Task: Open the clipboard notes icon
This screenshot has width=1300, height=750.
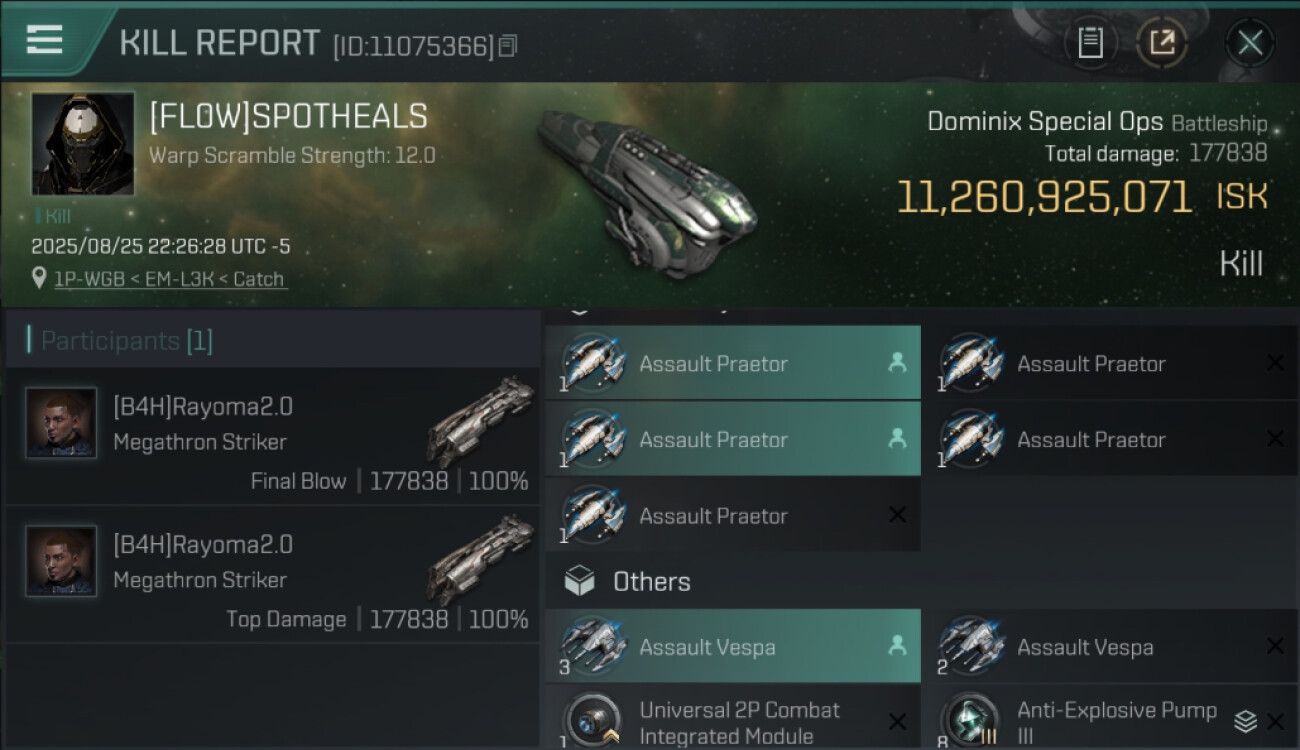Action: pos(1090,43)
